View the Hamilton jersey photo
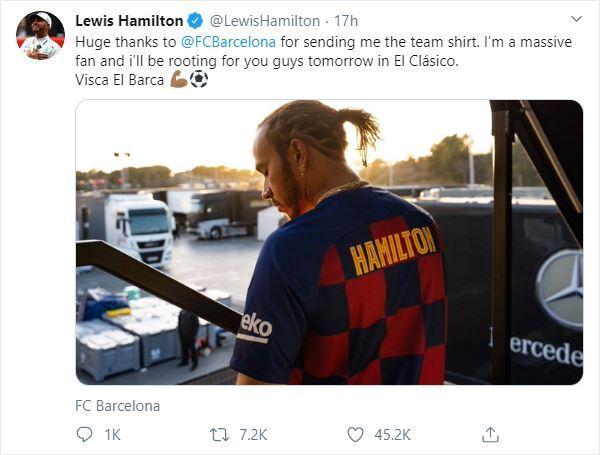 click(x=329, y=242)
